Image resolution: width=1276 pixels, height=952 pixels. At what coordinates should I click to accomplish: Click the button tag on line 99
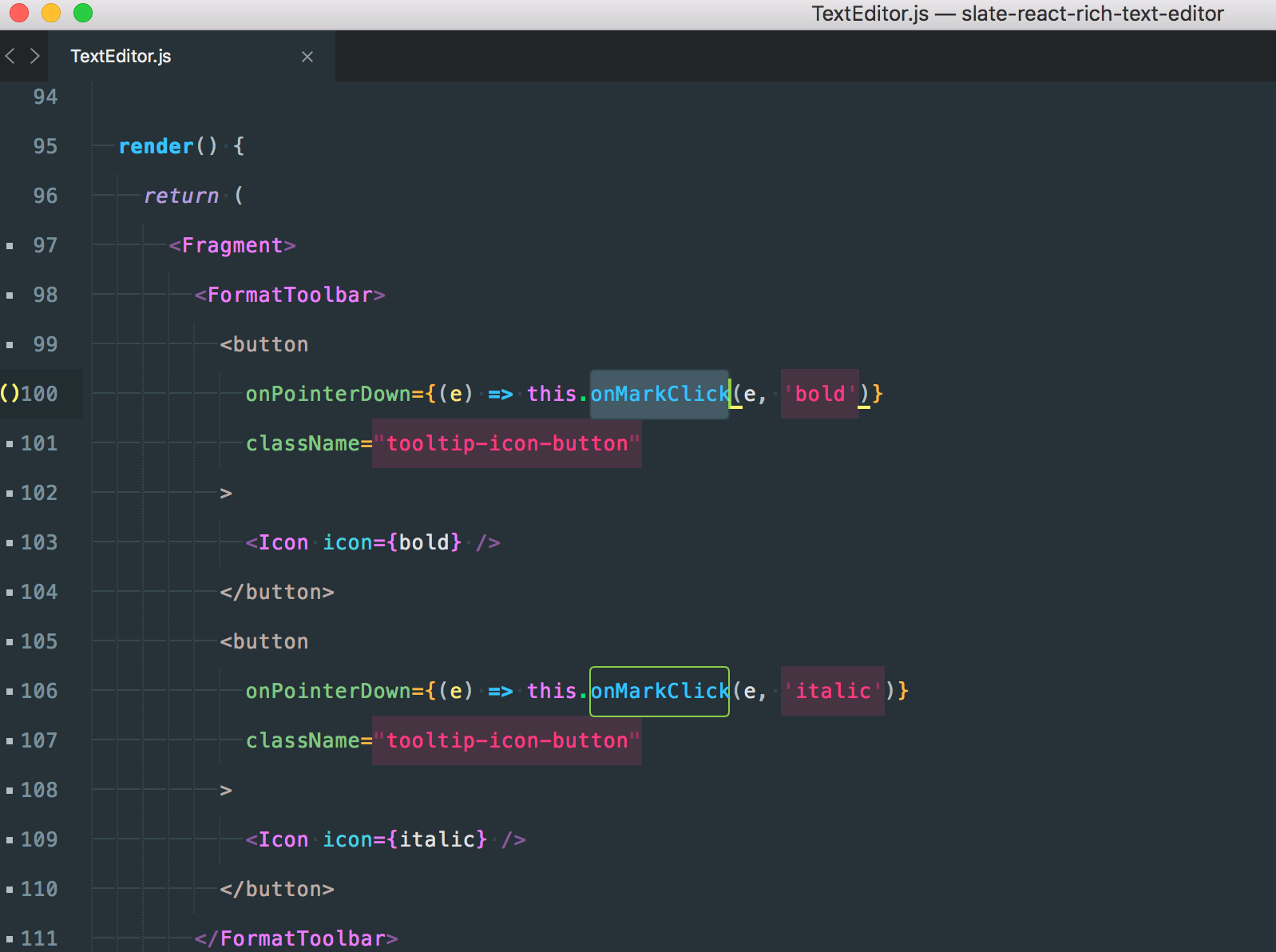tap(264, 344)
